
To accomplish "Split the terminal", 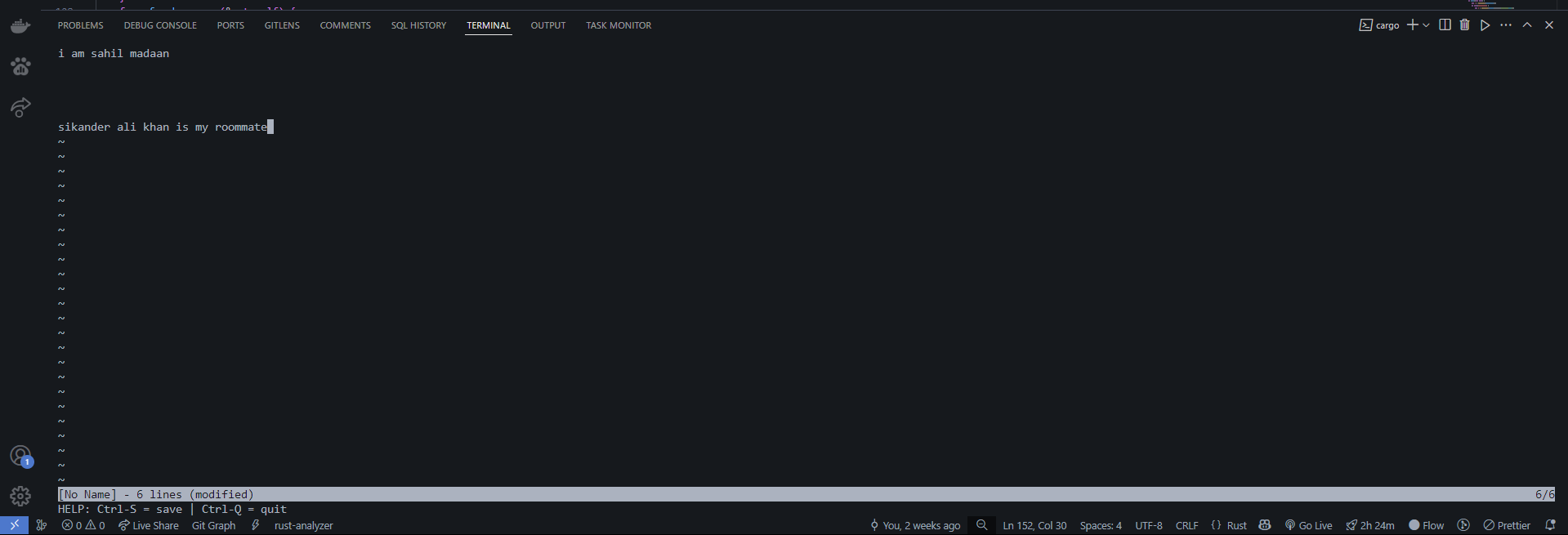I will (1445, 25).
